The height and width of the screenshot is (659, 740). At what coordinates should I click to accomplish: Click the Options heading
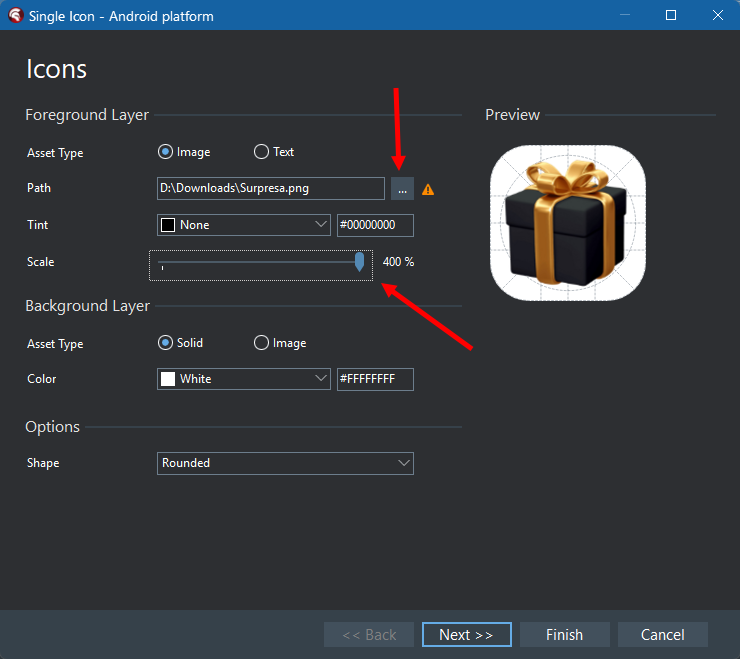tap(52, 427)
